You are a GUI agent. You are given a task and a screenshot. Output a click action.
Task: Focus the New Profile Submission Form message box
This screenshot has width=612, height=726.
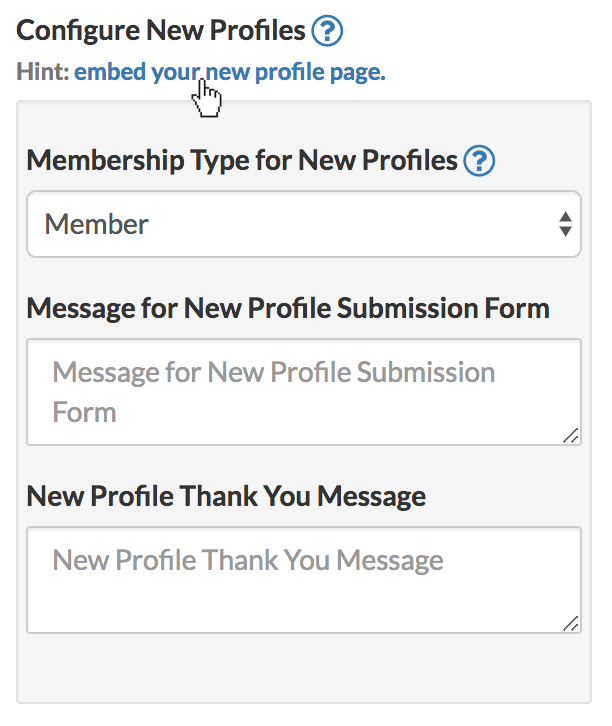pos(303,392)
